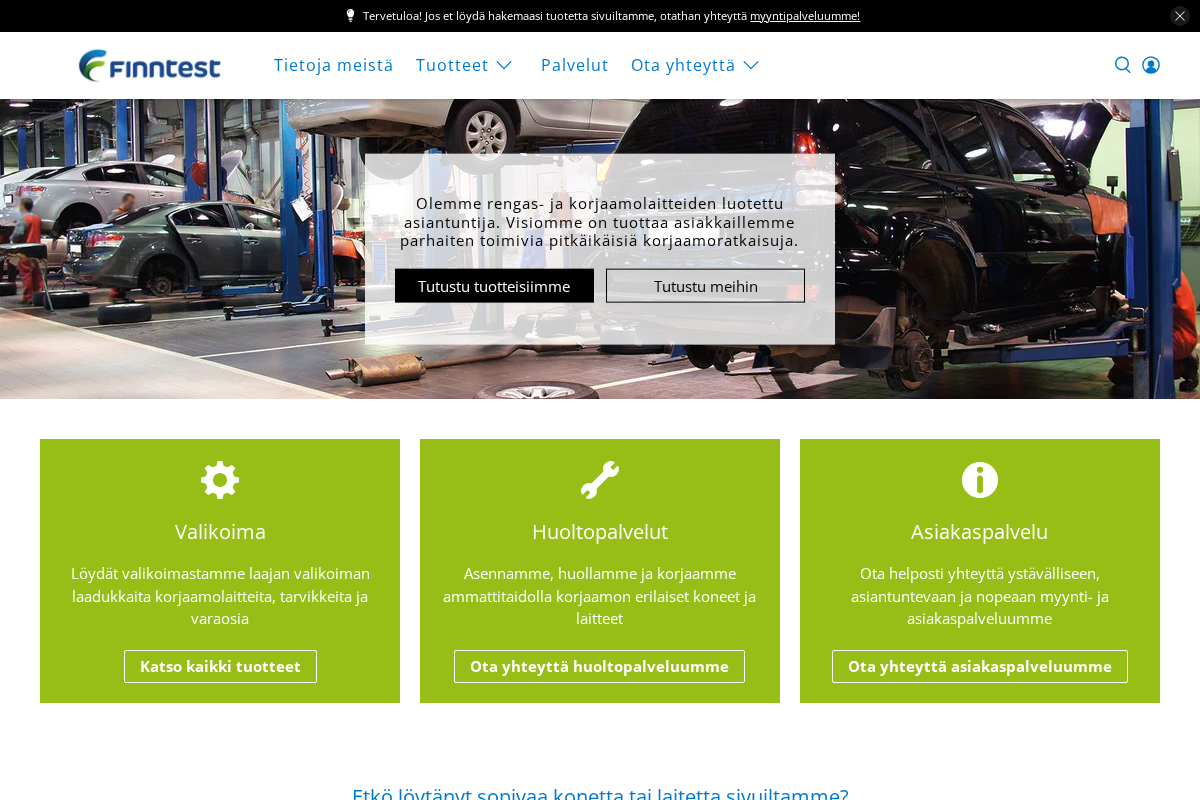
Task: Click Katso kaikki tuotteet
Action: [x=220, y=666]
